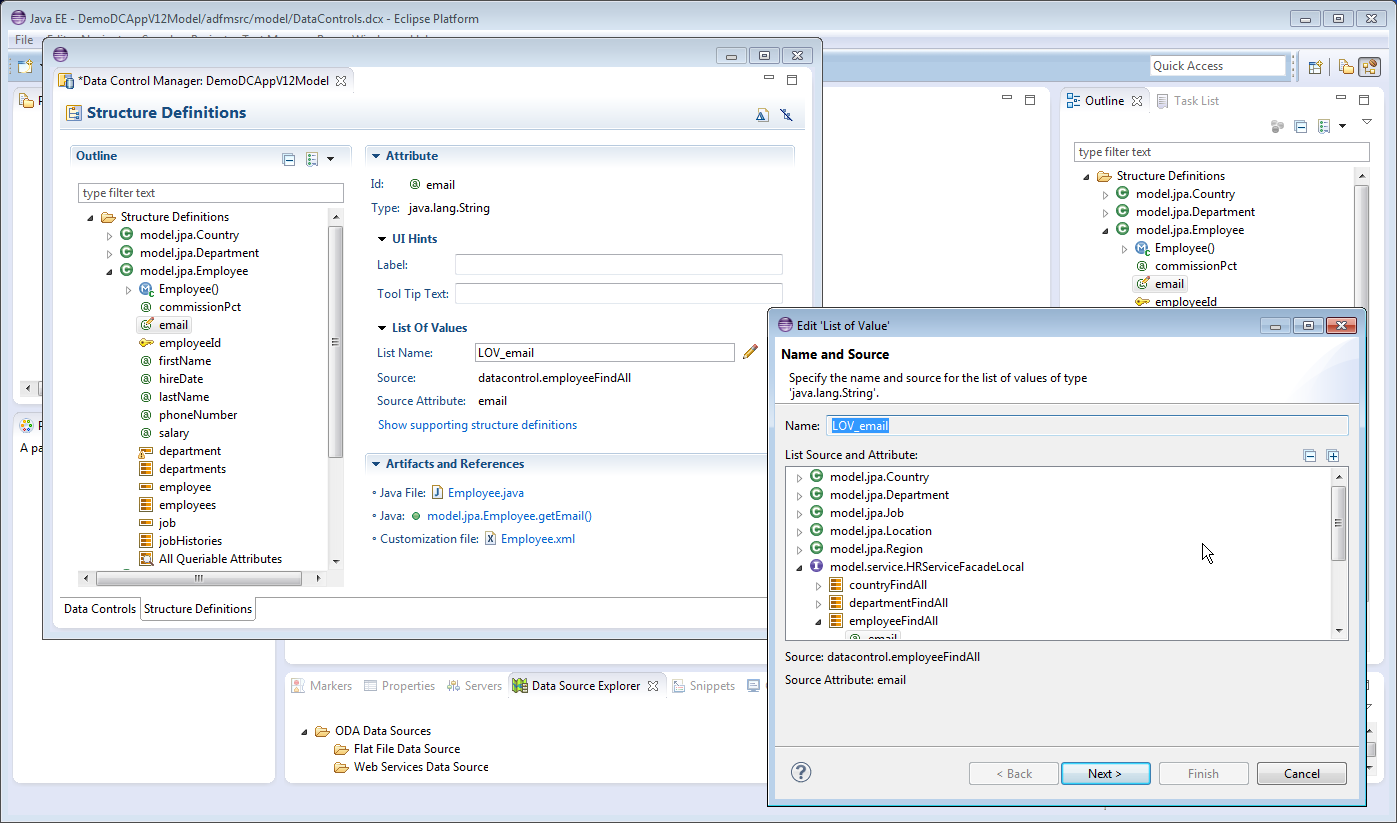
Task: Collapse the UI Hints section
Action: point(383,239)
